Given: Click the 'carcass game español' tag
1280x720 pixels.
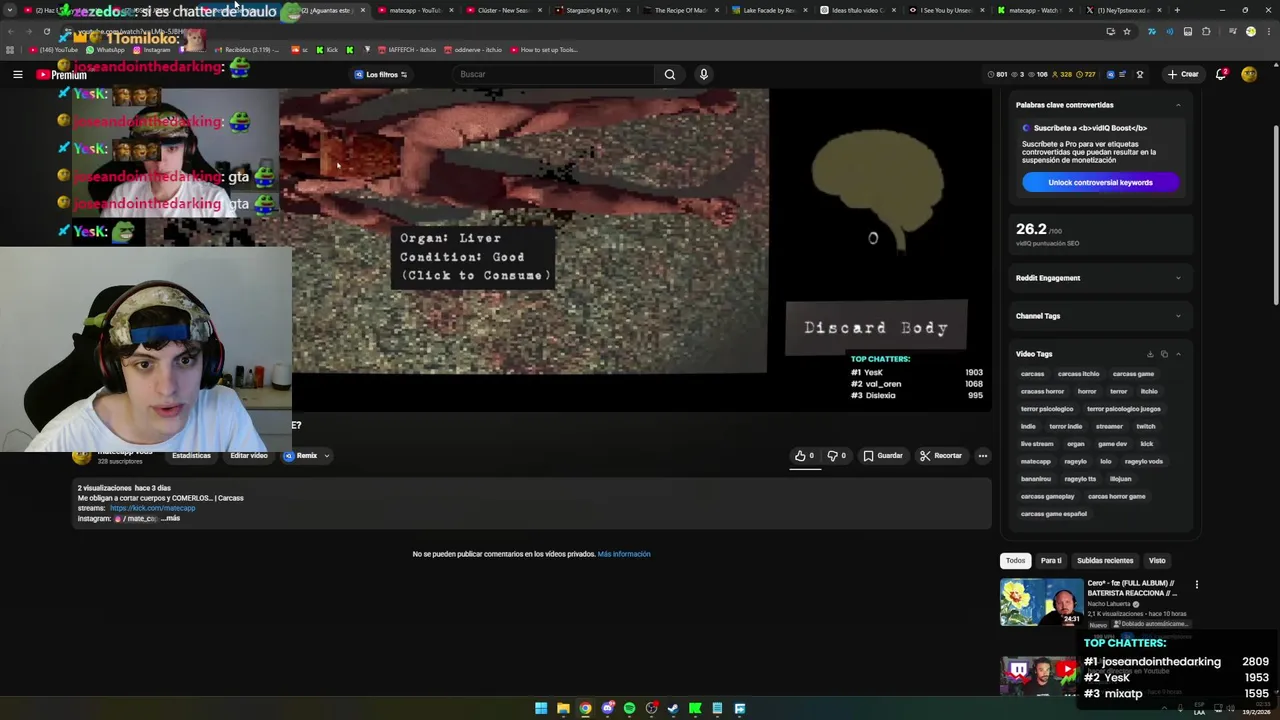Looking at the screenshot, I should point(1053,514).
